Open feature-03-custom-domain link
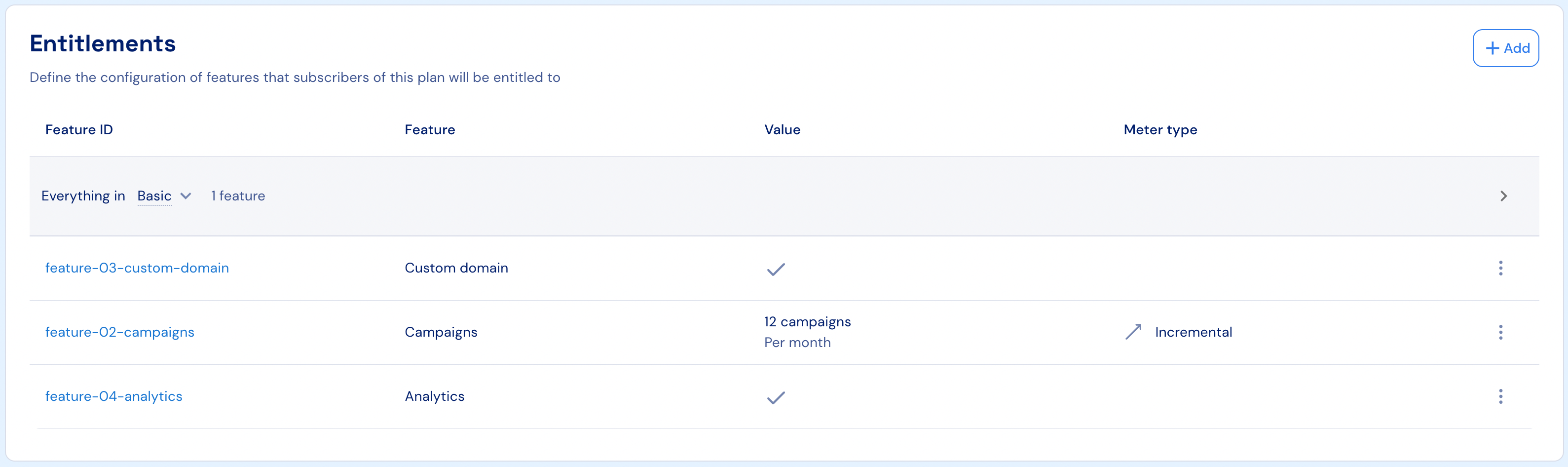 137,268
